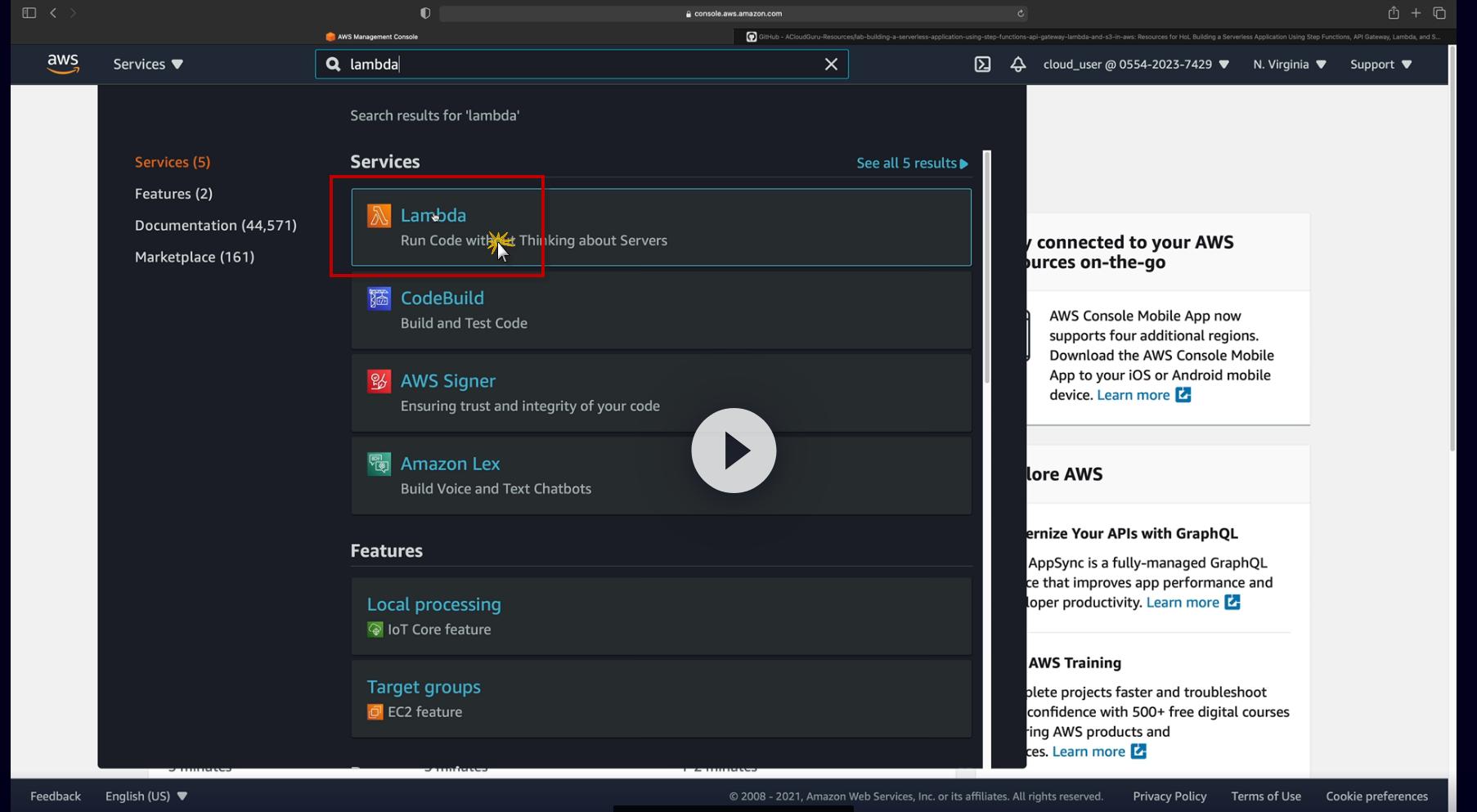Click the text "Build Voice and Text Chatbots"

pyautogui.click(x=496, y=489)
